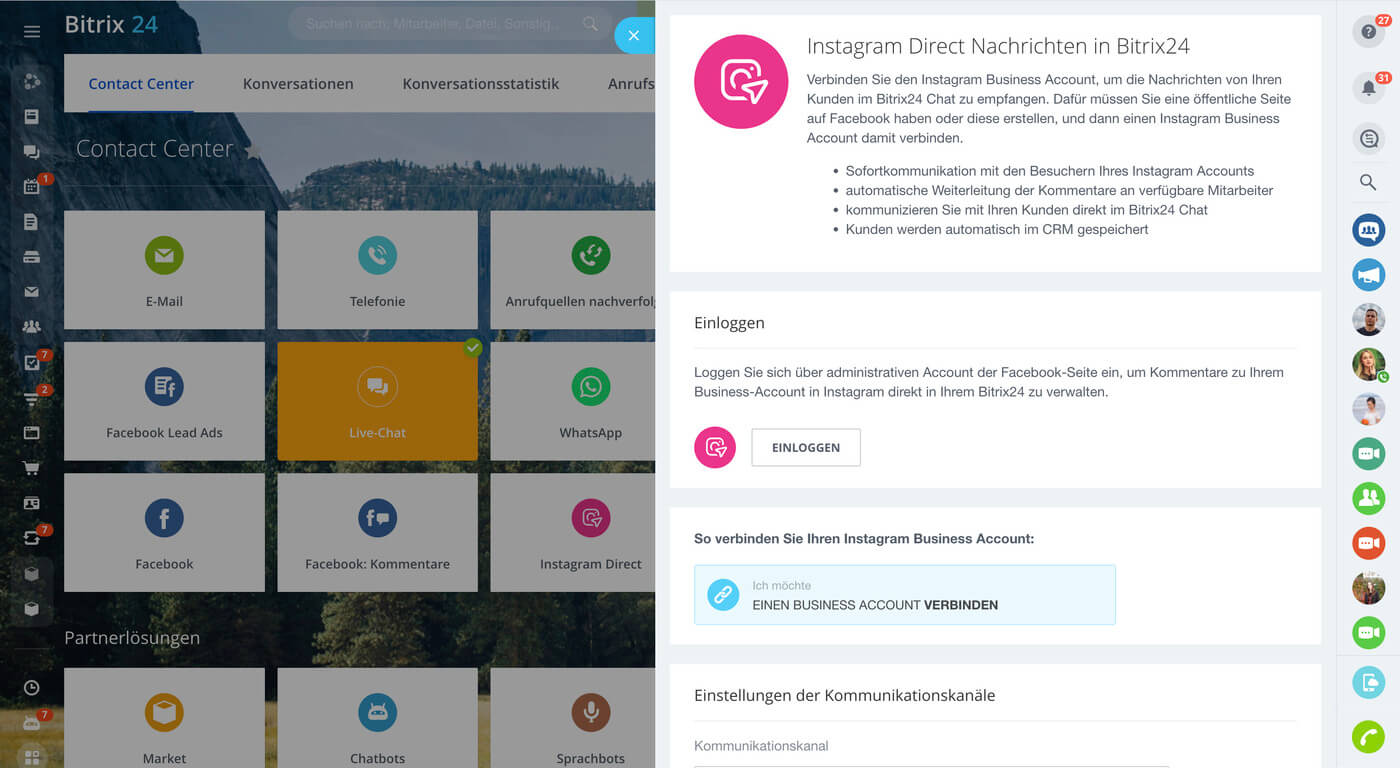Click the 'Partnerlösungen' section heading

tap(132, 638)
